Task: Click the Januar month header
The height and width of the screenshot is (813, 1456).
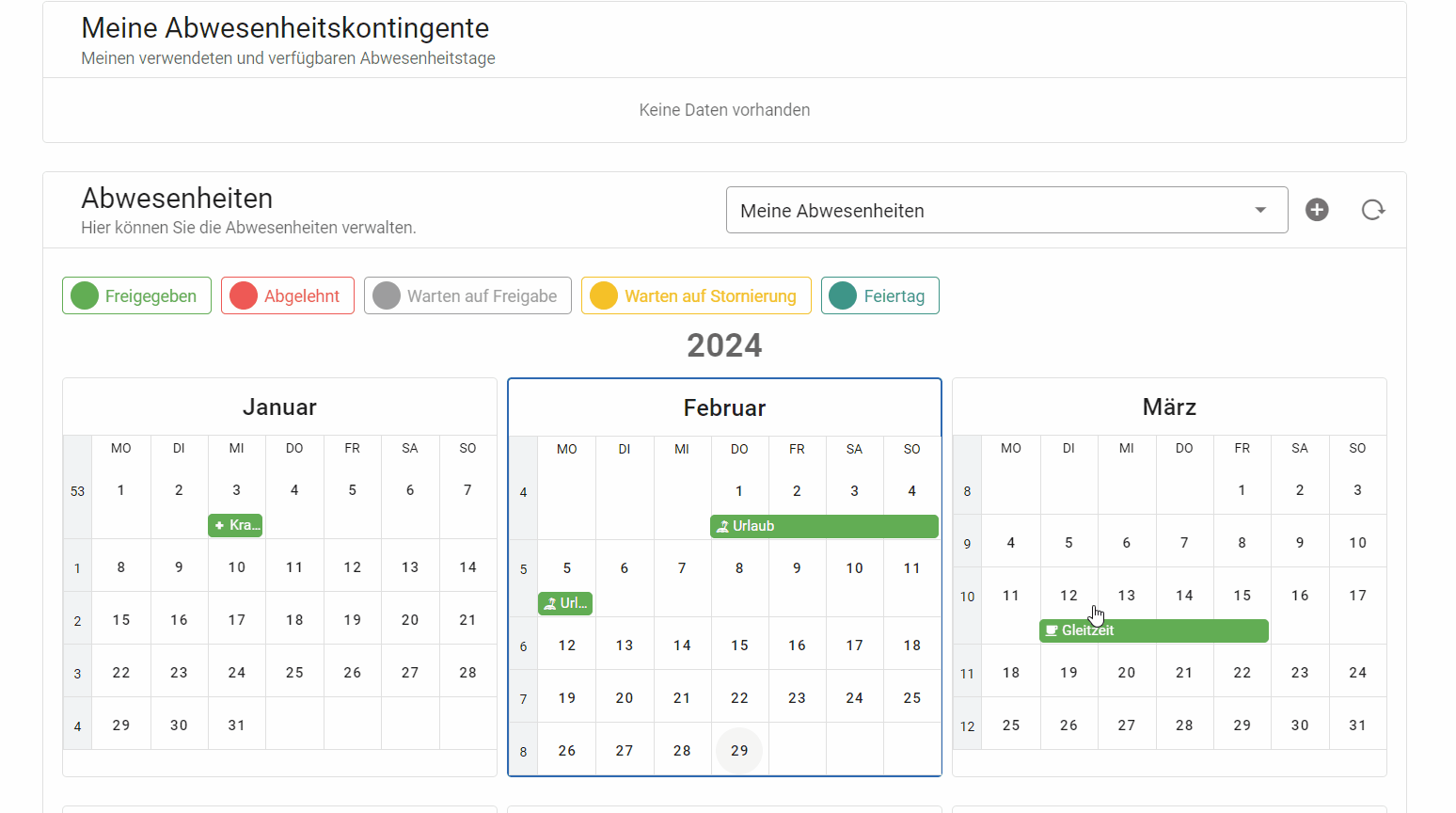Action: [x=279, y=406]
